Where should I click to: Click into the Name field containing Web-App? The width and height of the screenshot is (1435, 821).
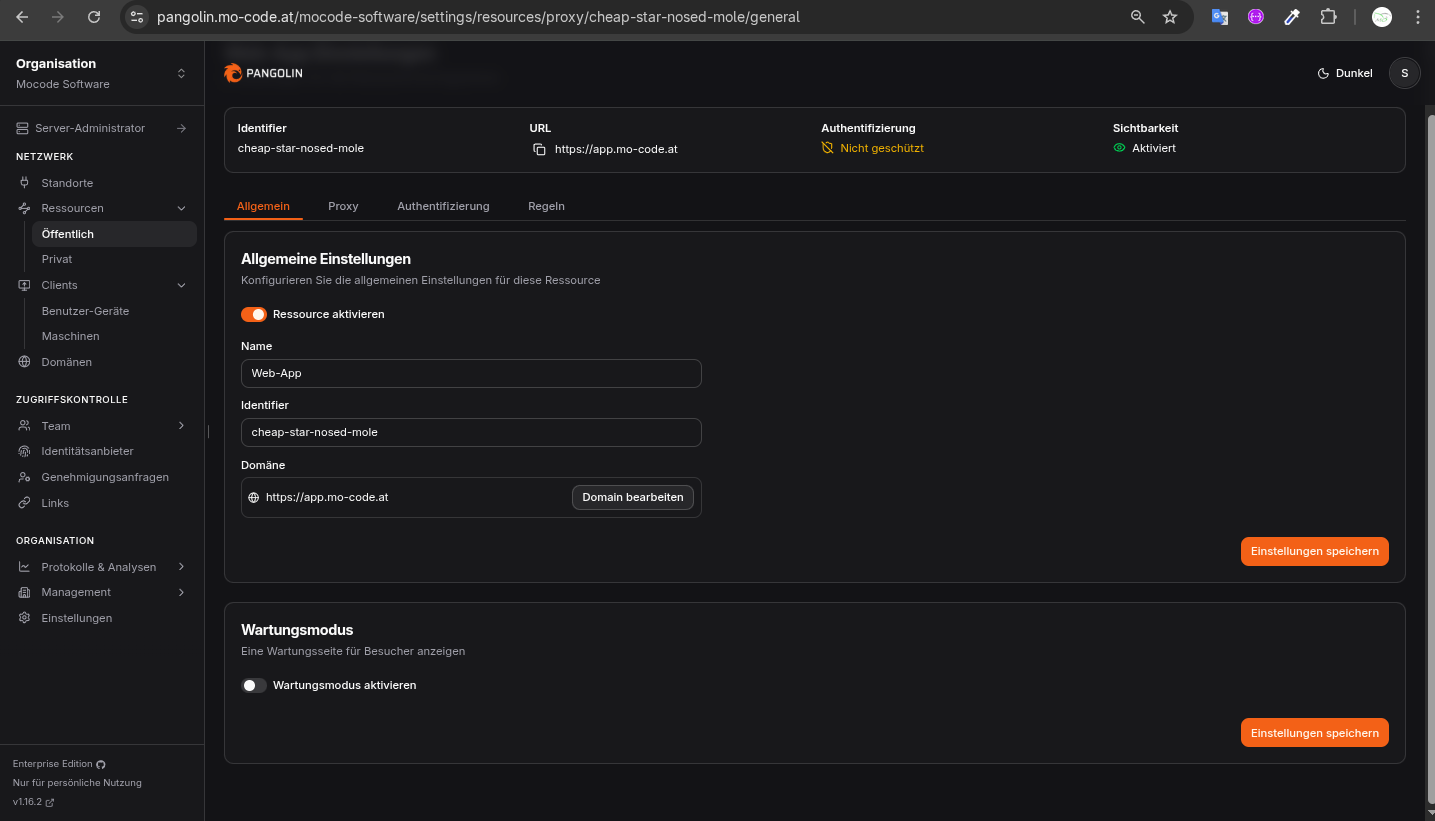pos(470,373)
